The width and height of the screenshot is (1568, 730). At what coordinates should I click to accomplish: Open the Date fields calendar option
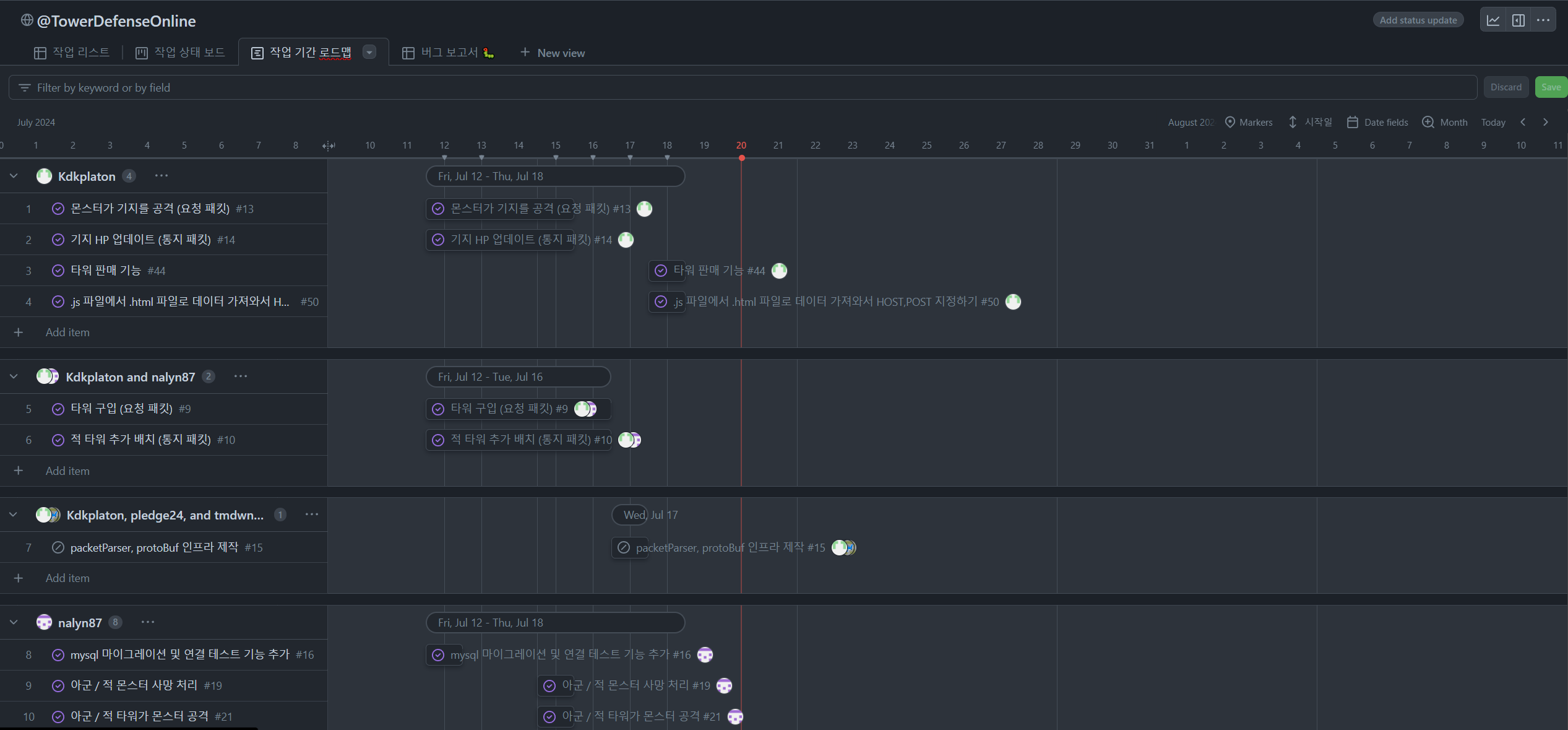click(x=1377, y=122)
